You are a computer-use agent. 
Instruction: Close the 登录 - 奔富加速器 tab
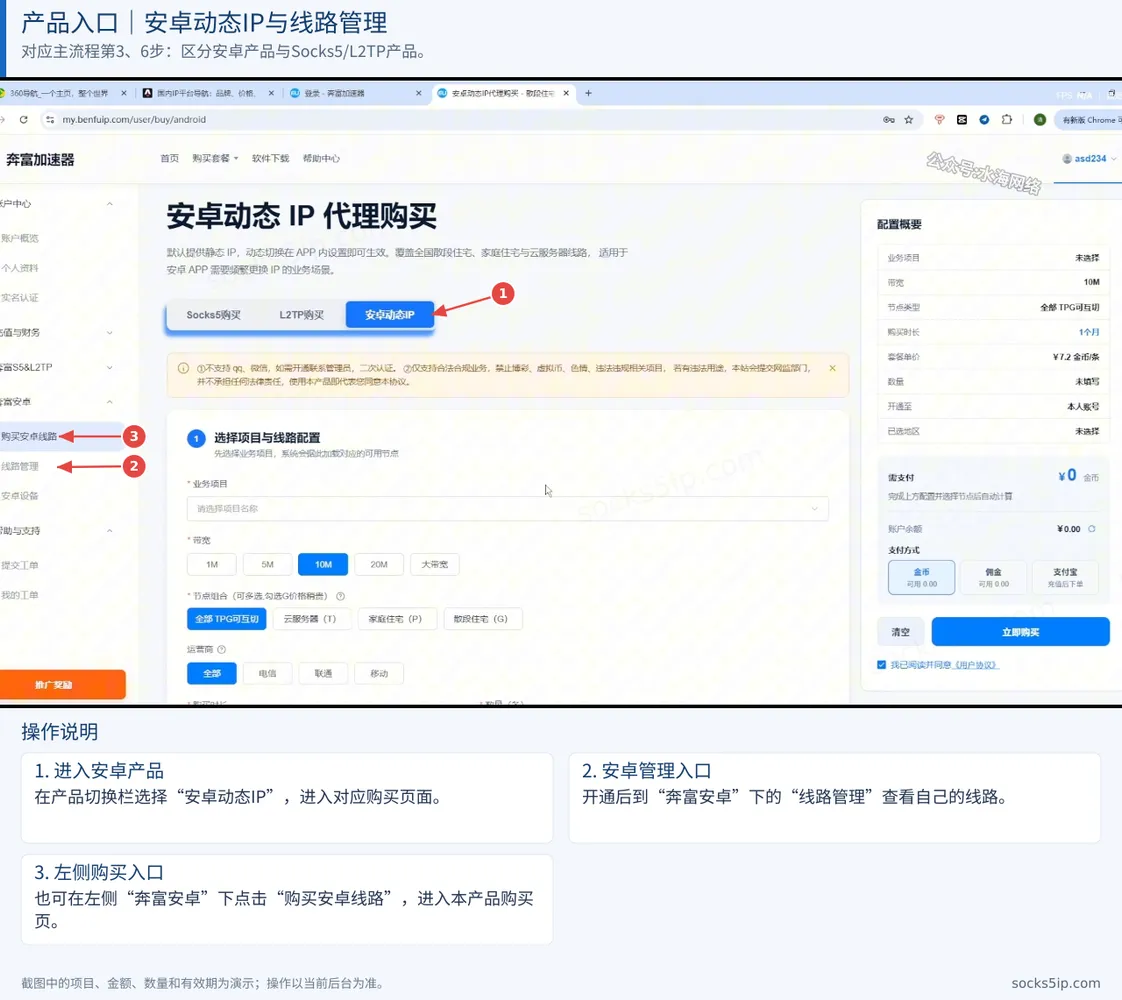click(x=419, y=93)
